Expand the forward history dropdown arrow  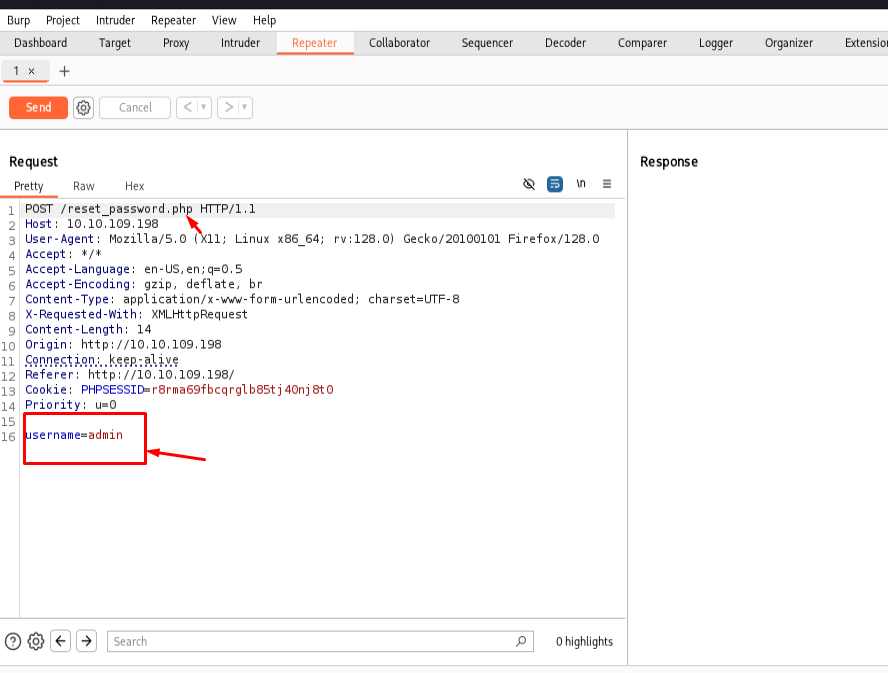tap(245, 107)
